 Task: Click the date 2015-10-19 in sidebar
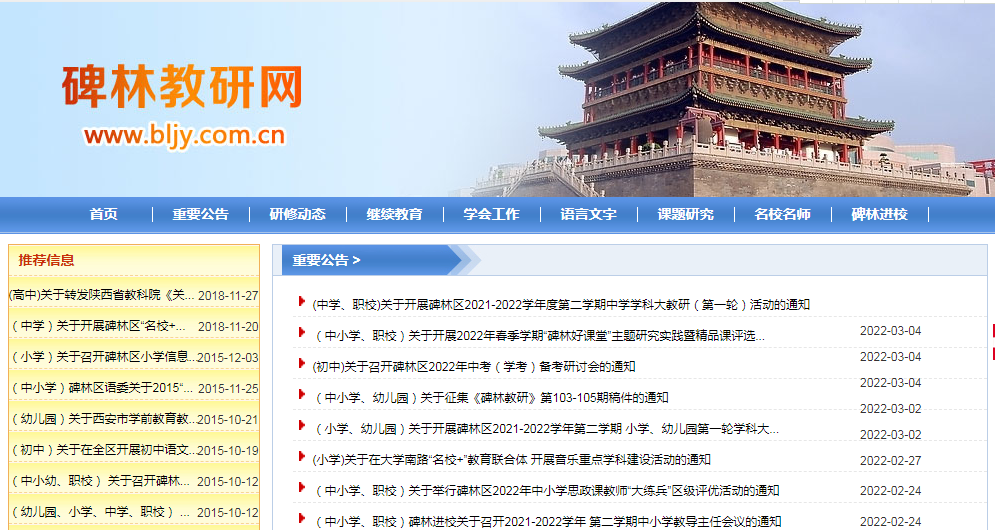point(228,451)
